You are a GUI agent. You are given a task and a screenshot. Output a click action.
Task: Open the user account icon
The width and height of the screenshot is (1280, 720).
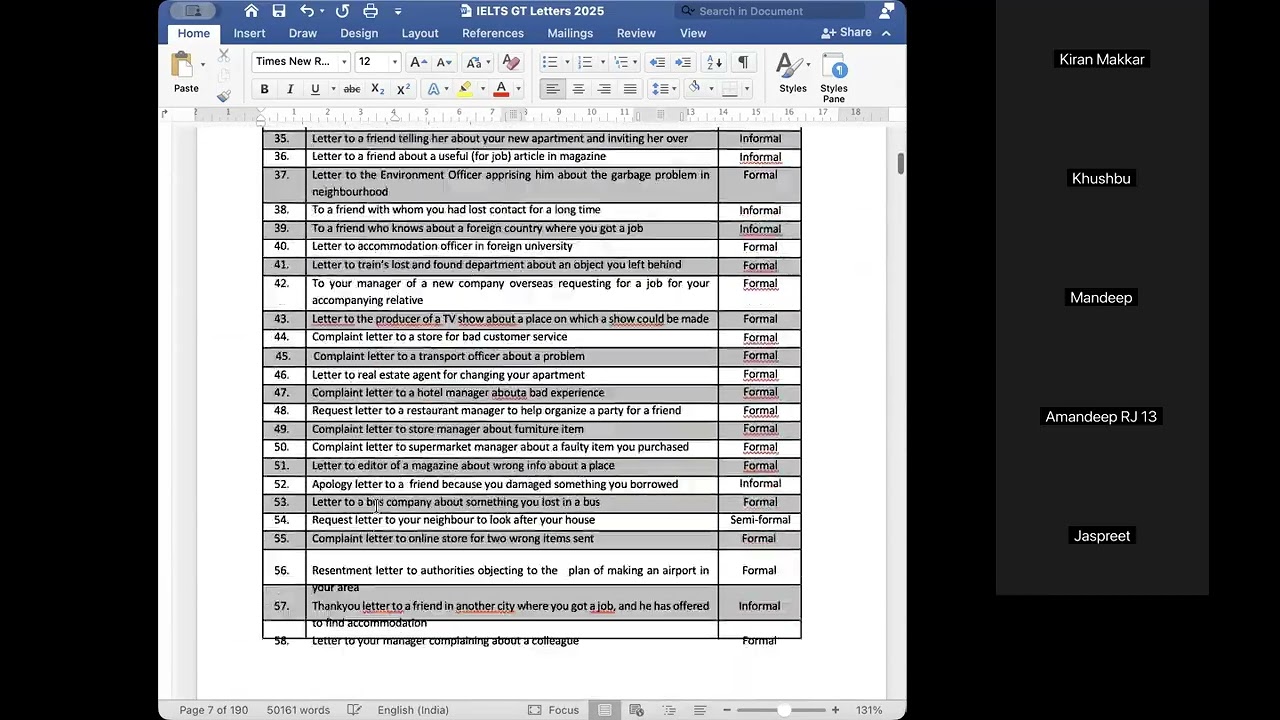coord(887,11)
